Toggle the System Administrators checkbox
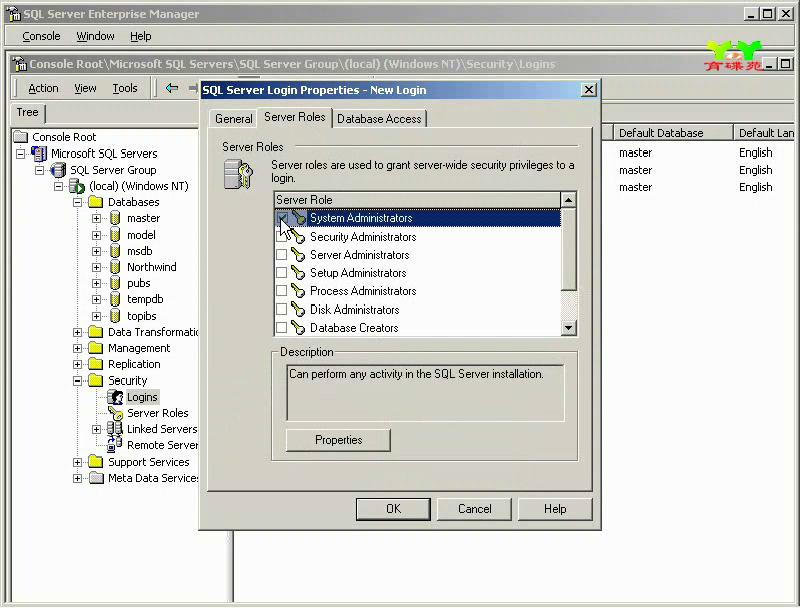 (282, 218)
